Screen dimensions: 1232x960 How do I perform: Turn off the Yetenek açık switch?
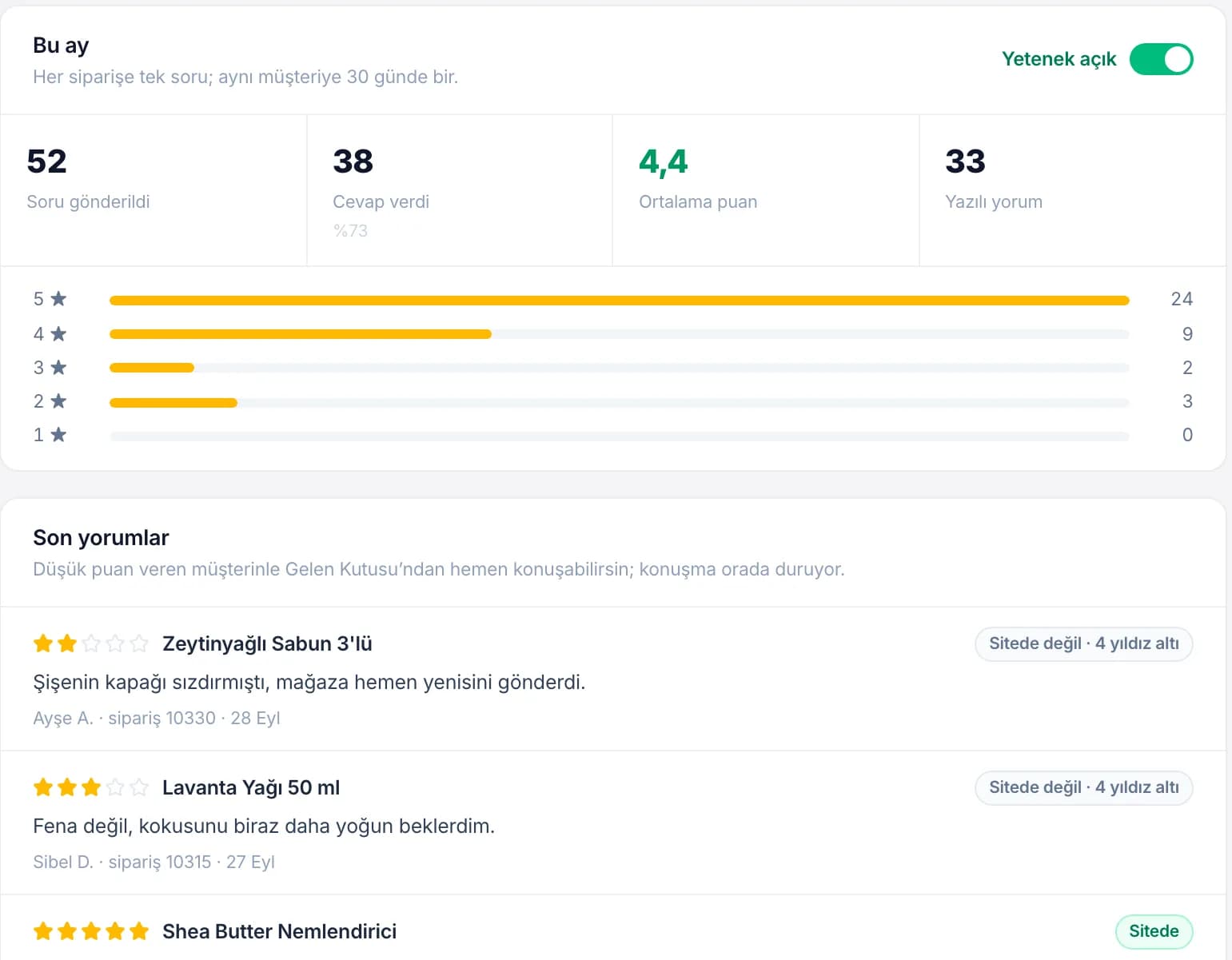pos(1161,59)
